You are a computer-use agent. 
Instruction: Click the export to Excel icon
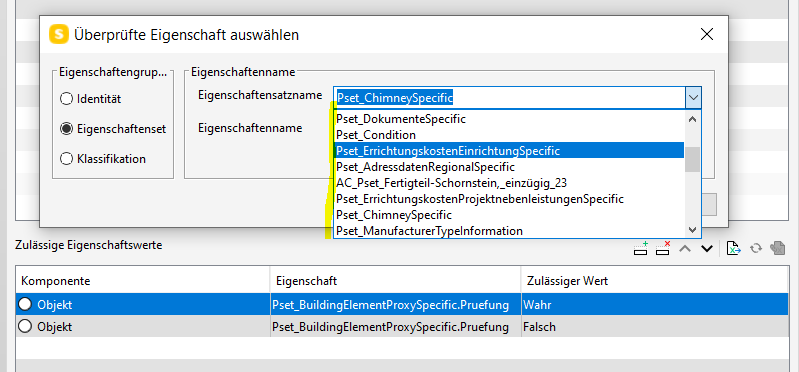tap(733, 248)
